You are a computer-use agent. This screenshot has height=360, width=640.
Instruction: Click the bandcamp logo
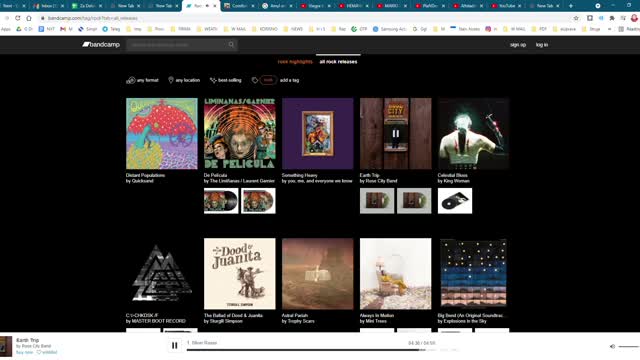tap(101, 44)
